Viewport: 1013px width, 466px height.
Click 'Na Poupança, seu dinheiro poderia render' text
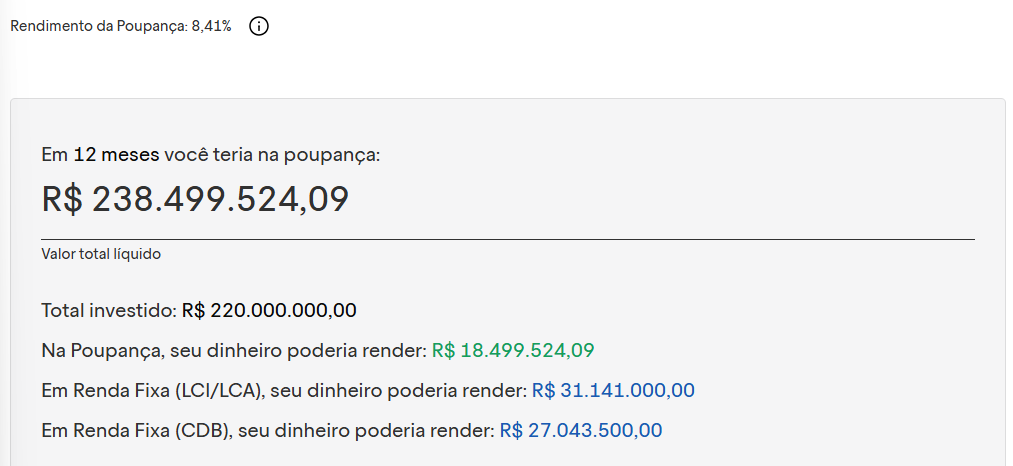pos(234,351)
